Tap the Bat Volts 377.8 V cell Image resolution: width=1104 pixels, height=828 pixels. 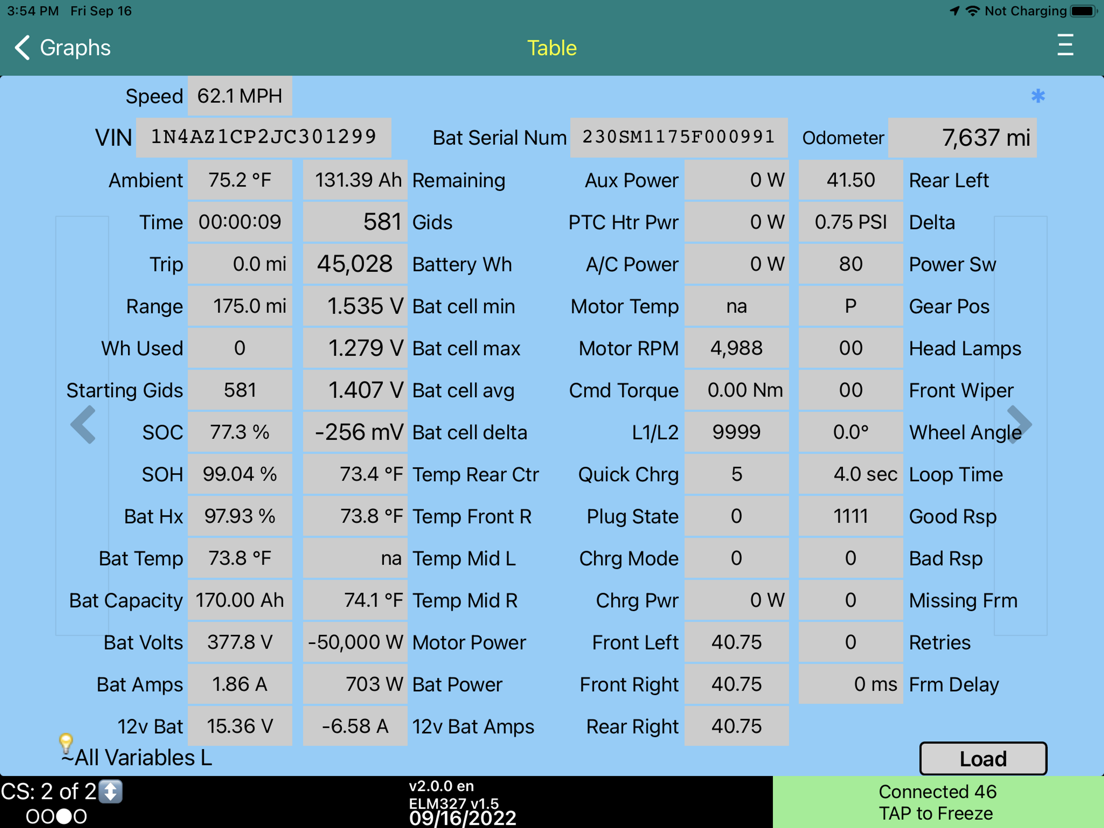coord(240,642)
